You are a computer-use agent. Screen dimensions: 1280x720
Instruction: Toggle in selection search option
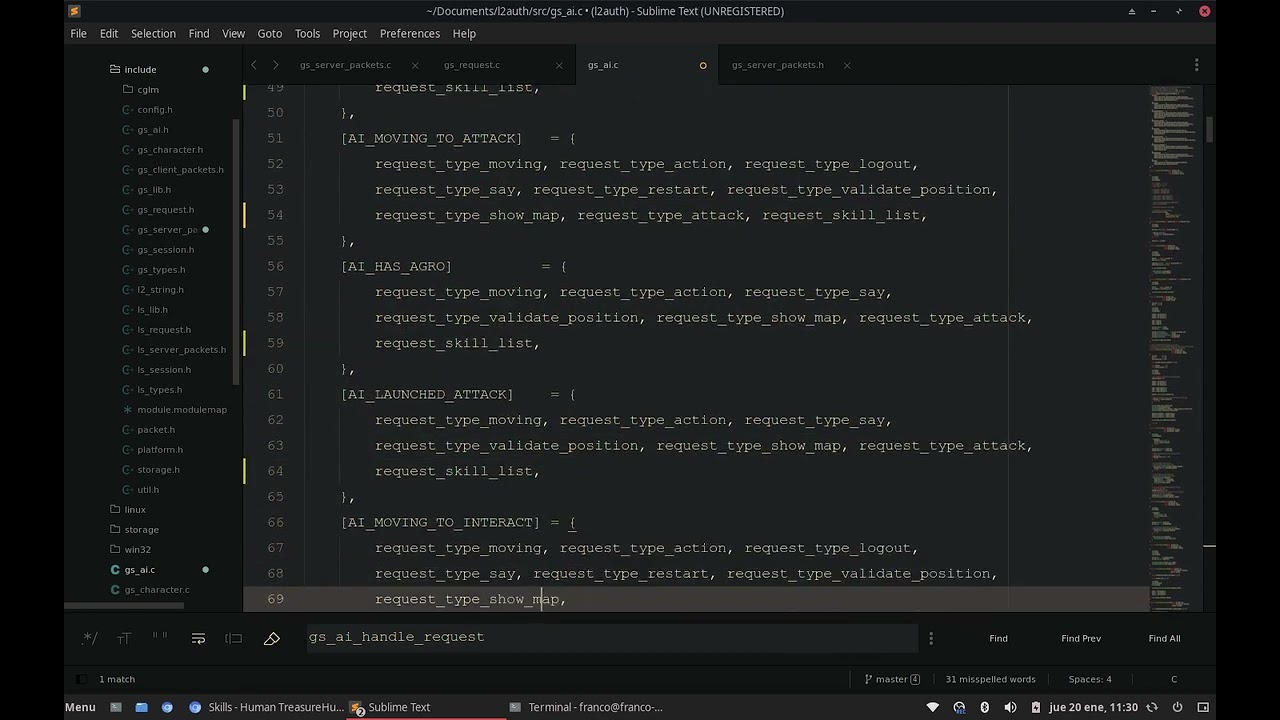tap(234, 638)
